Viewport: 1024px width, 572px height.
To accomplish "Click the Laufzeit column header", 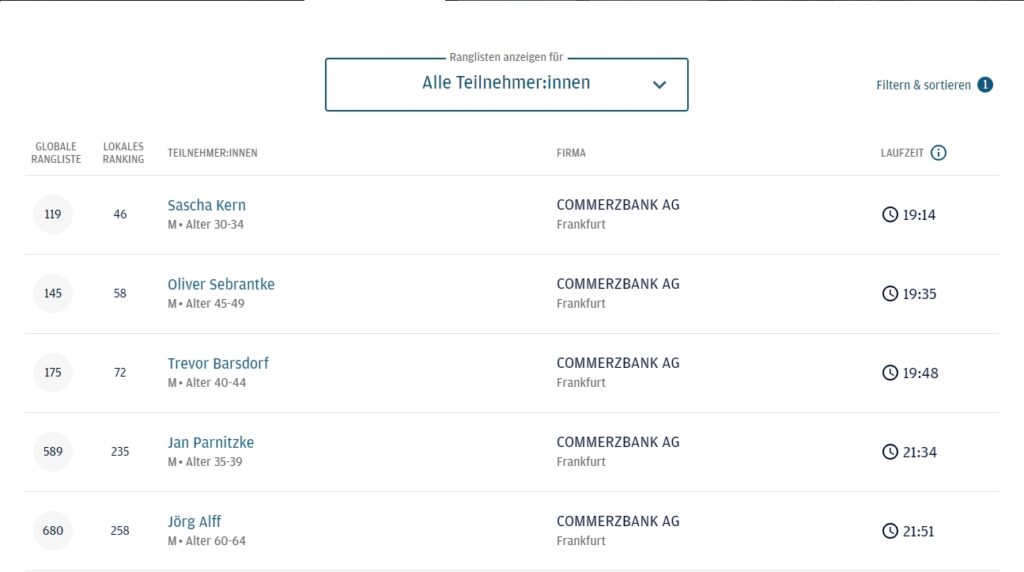I will [x=902, y=153].
